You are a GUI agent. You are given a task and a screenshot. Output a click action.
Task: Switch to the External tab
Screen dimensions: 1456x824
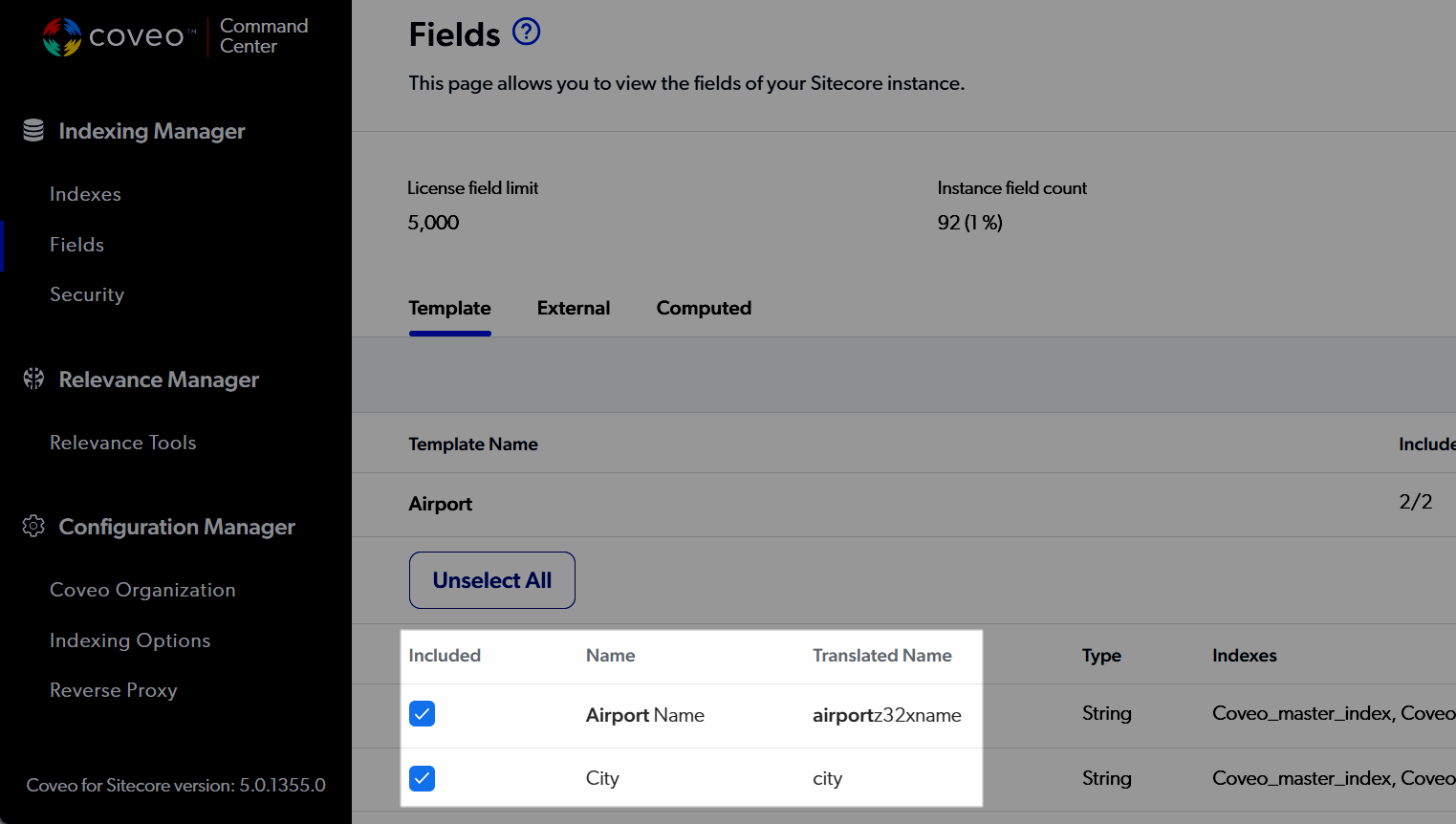574,308
